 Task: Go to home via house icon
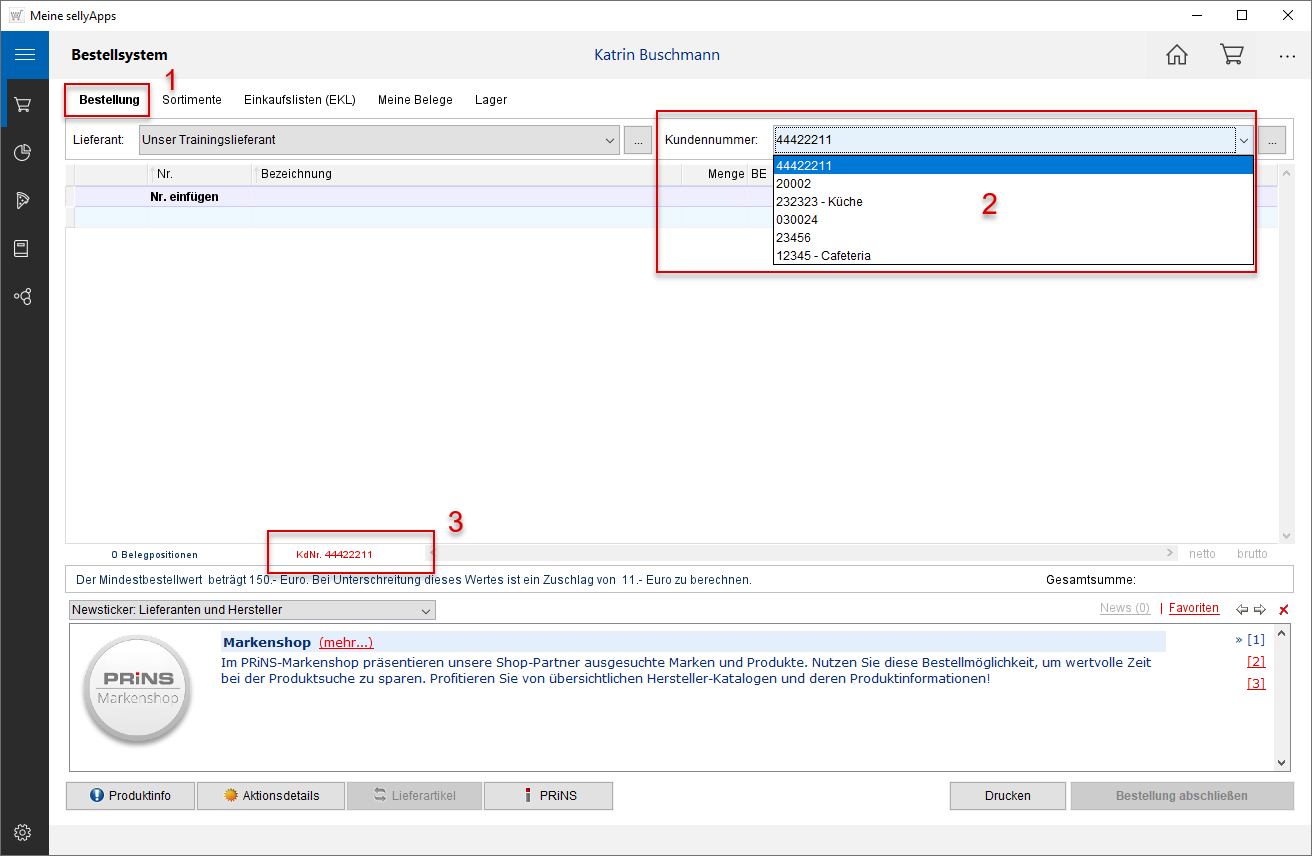click(1177, 55)
